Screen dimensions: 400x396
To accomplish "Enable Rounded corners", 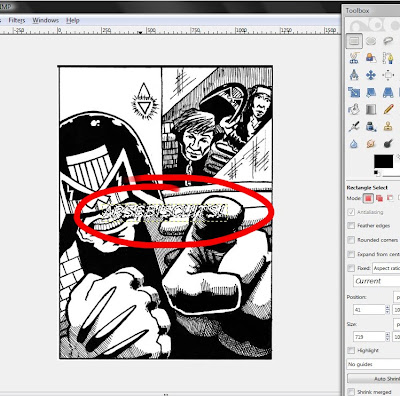I will click(x=351, y=240).
